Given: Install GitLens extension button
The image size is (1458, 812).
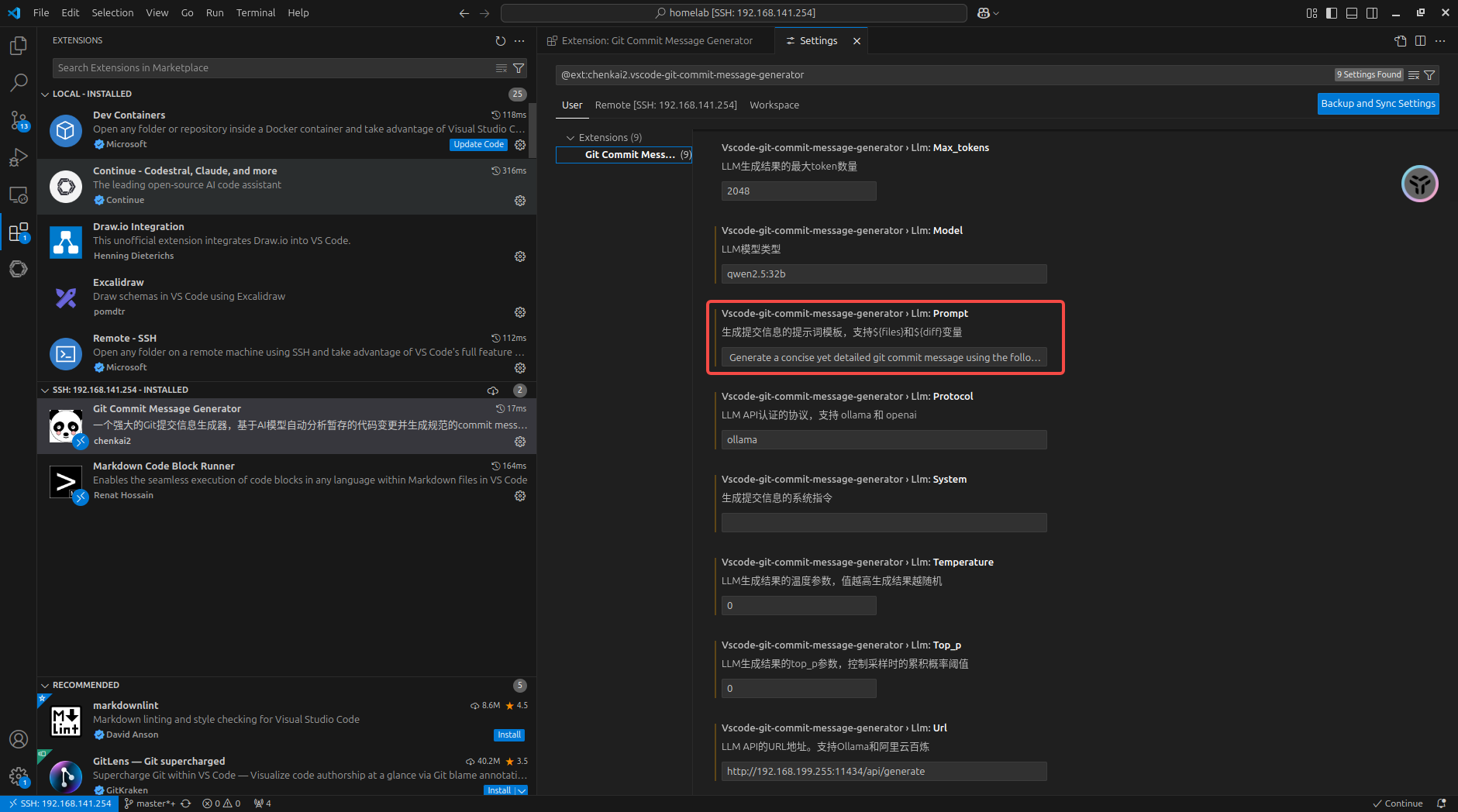Looking at the screenshot, I should [499, 790].
